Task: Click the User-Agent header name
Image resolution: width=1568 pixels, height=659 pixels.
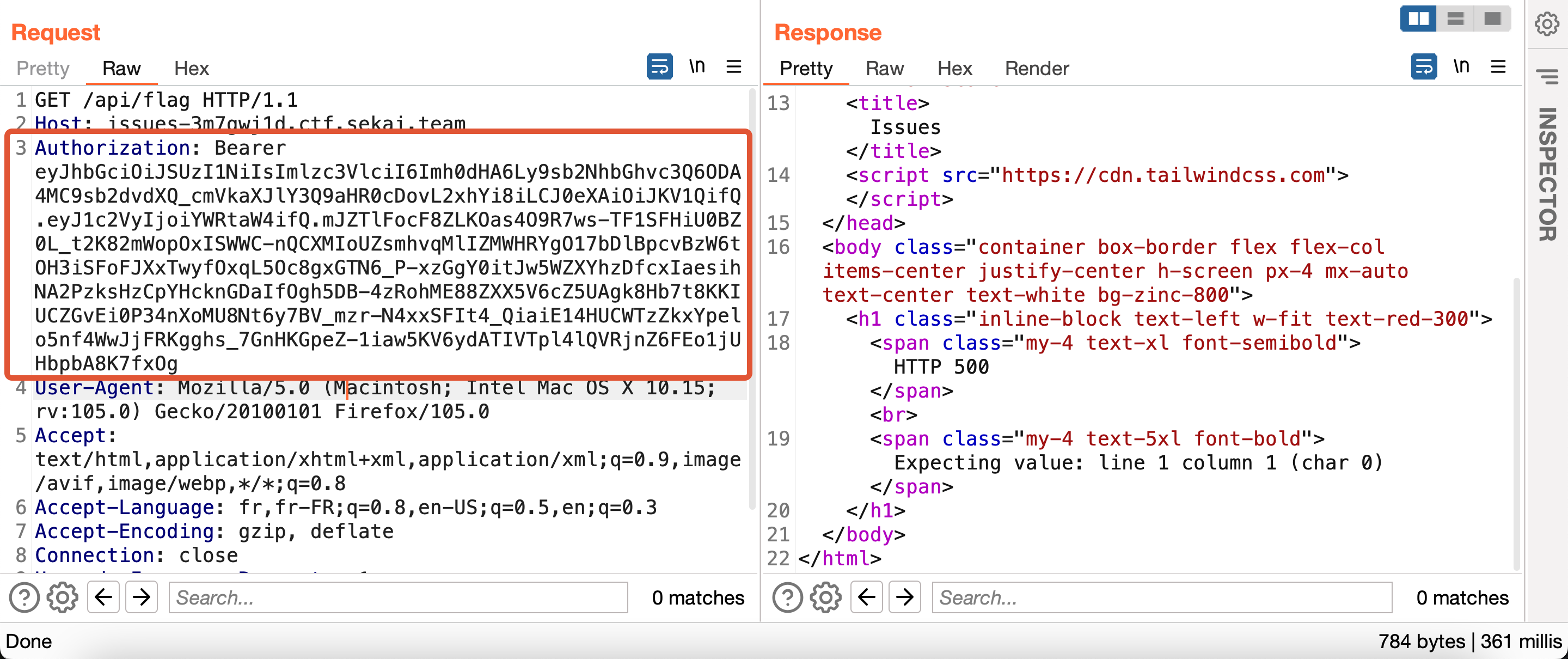Action: tap(95, 387)
